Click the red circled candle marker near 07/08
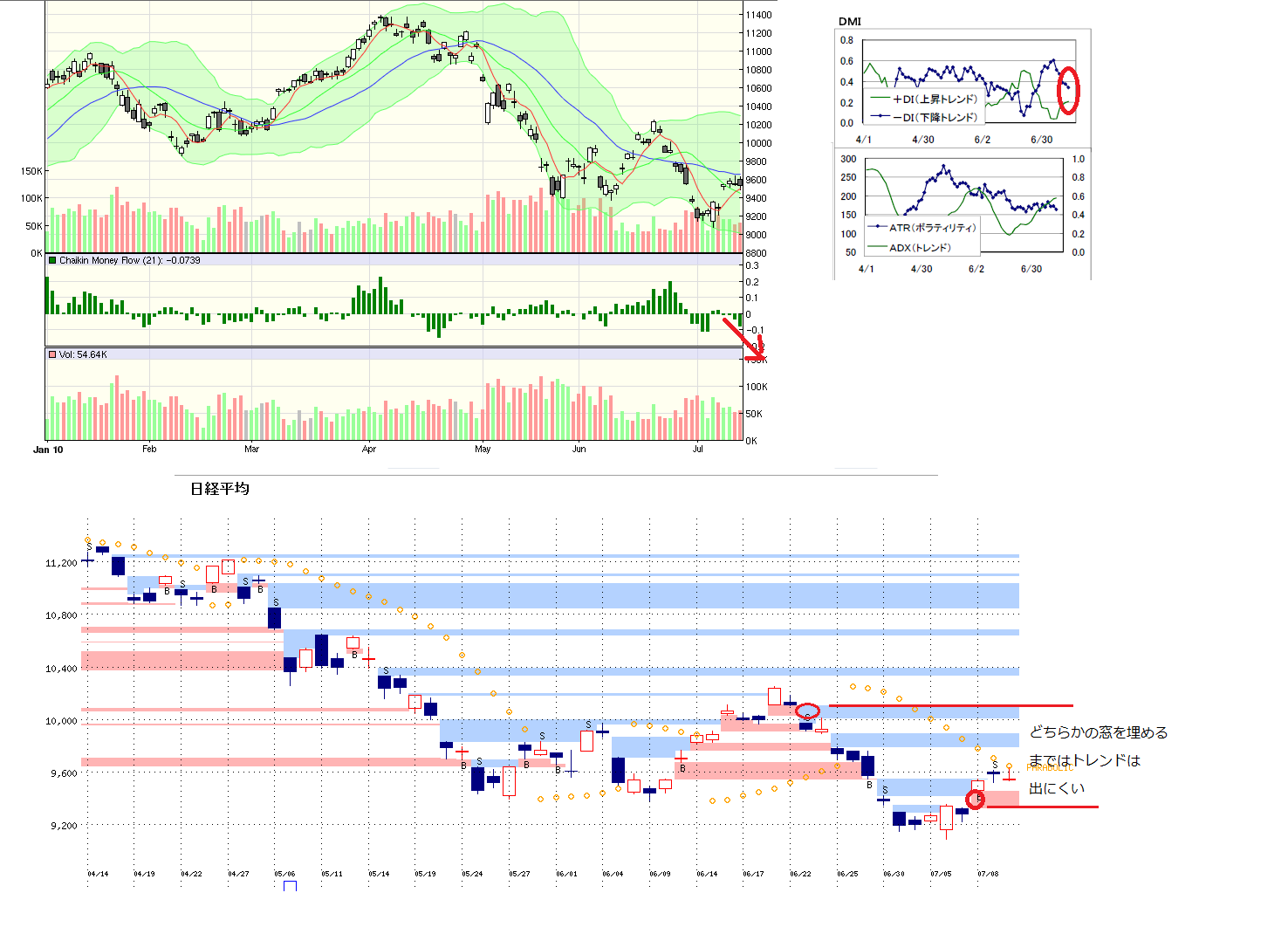The width and height of the screenshot is (1288, 934). [x=975, y=799]
